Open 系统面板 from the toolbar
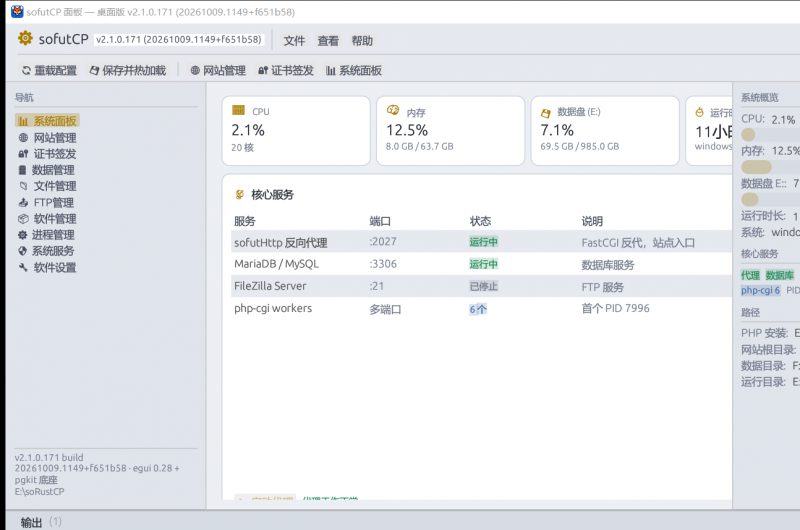This screenshot has height=530, width=800. (354, 70)
